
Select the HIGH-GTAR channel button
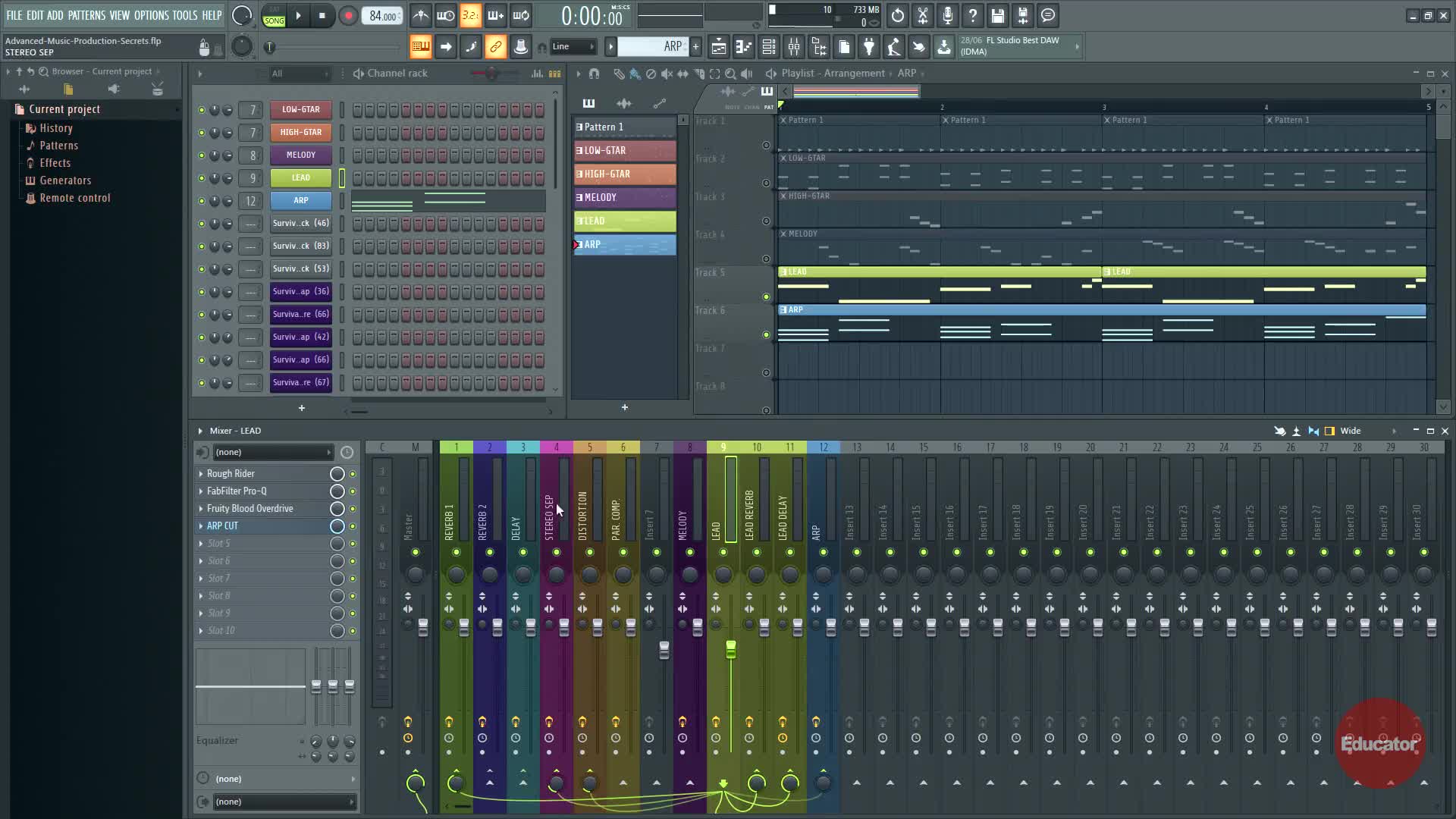coord(301,133)
